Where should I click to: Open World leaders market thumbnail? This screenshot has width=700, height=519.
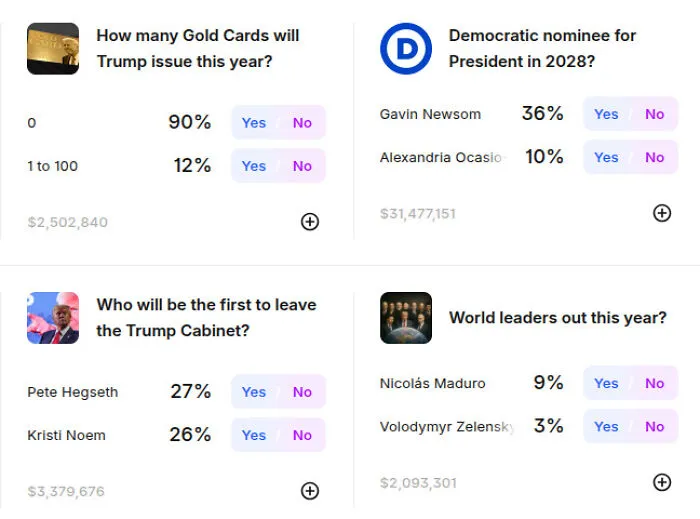point(406,318)
